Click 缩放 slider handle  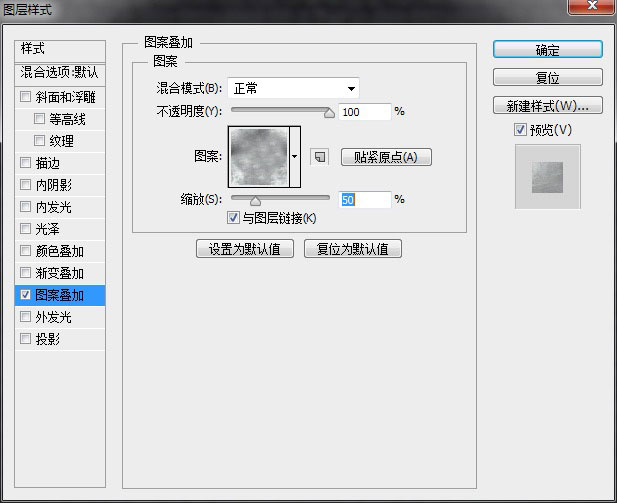pos(255,201)
